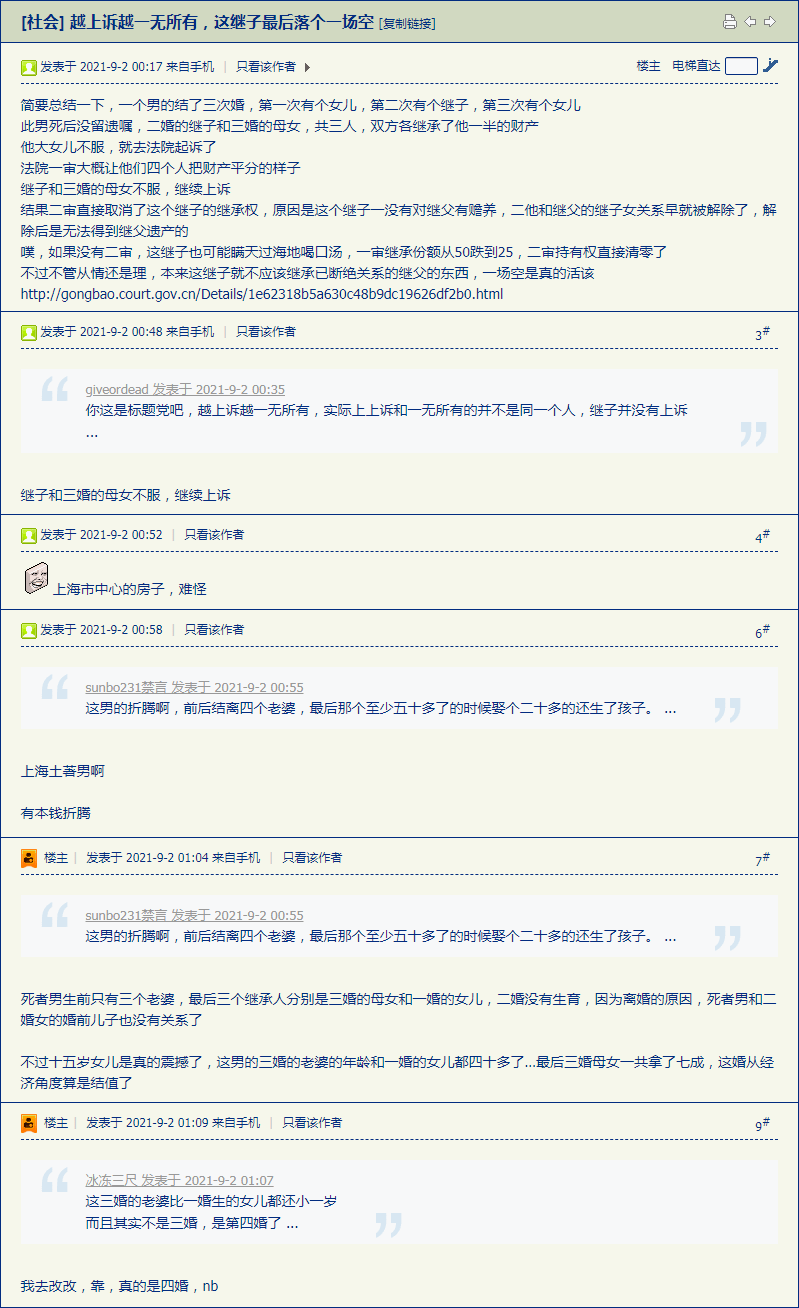Click the timestamp 发表于 2021-9-2 00:52

coord(101,535)
